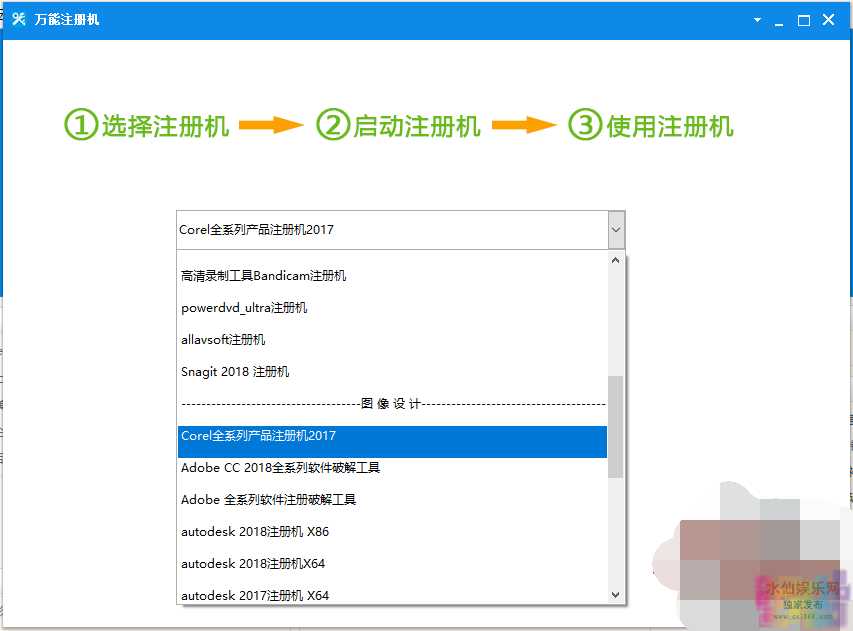This screenshot has height=631, width=853.
Task: Select 高清录制工具Bandicam注册机 from the list
Action: tap(264, 276)
